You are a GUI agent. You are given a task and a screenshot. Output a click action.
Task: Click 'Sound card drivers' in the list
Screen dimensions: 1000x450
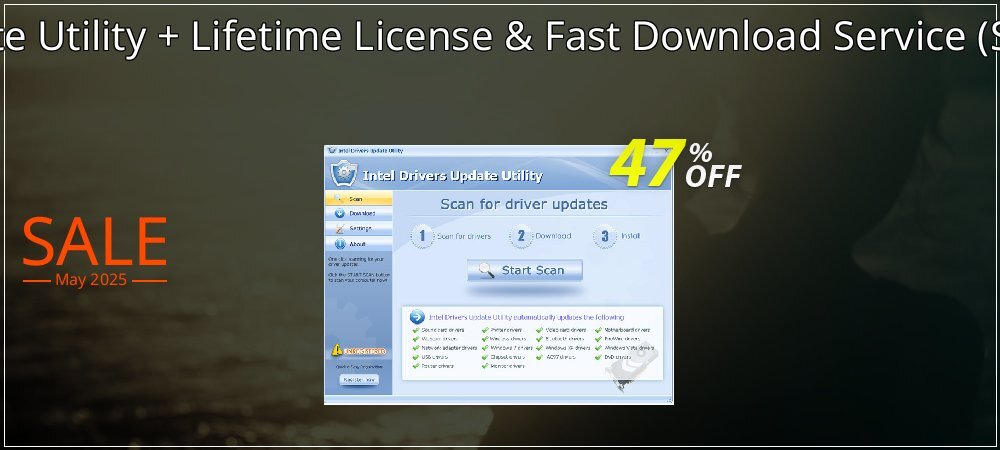[443, 330]
